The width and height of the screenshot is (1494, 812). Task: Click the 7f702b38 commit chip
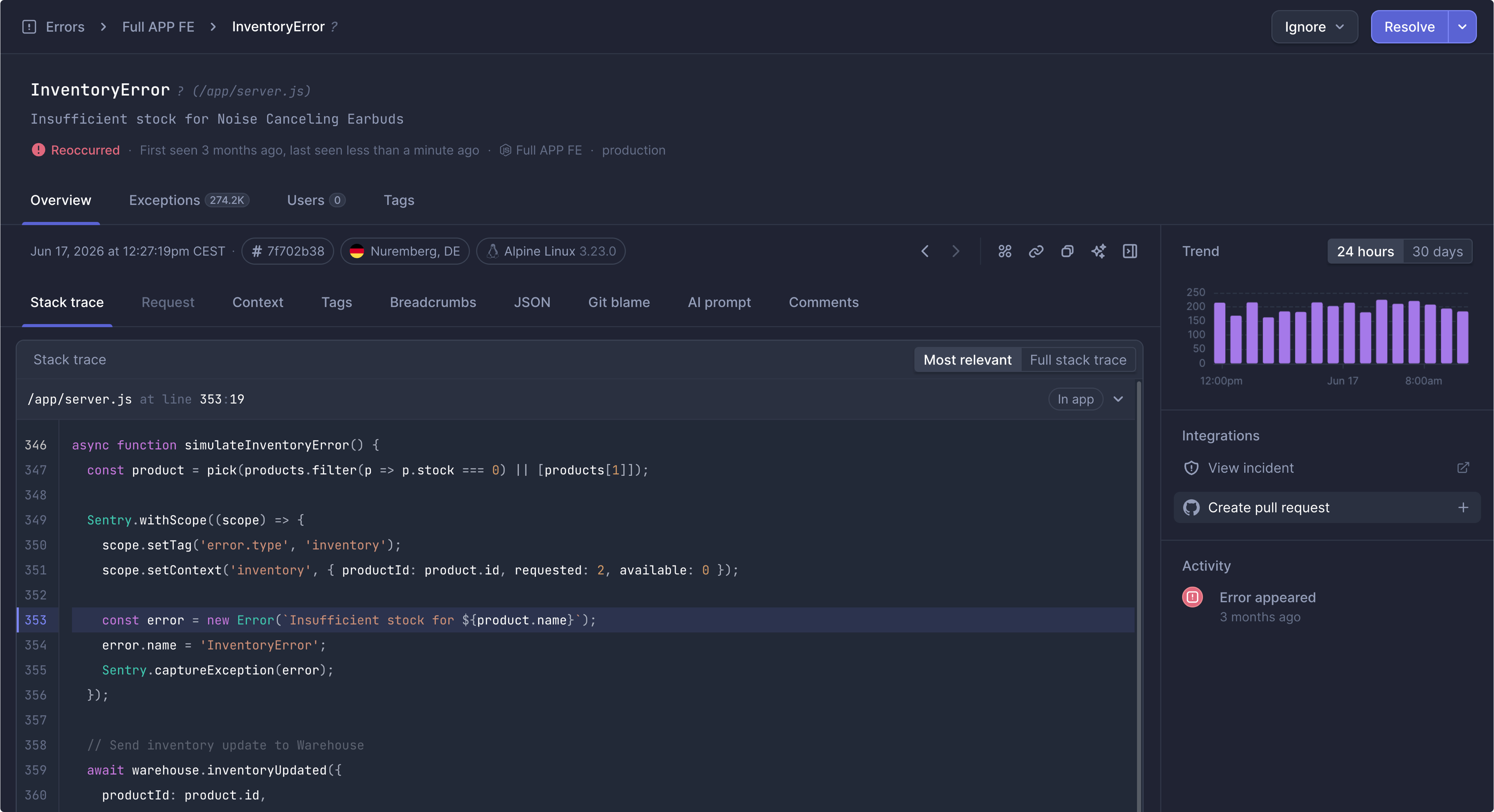(x=288, y=251)
